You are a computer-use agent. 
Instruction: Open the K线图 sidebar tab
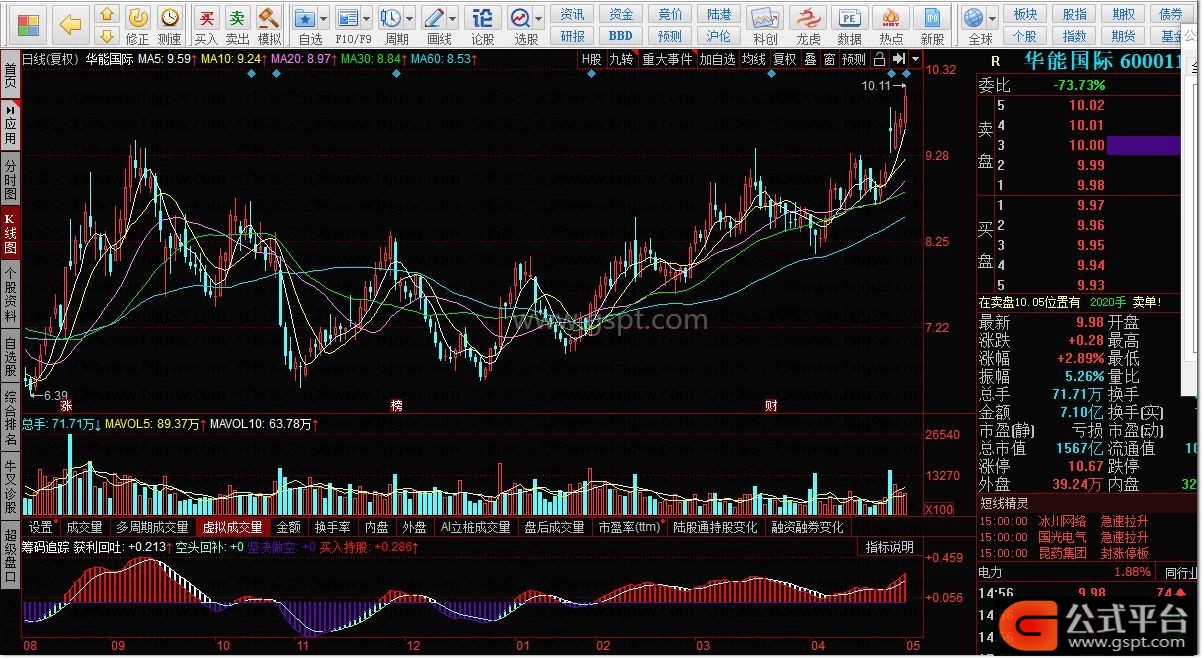(x=10, y=231)
